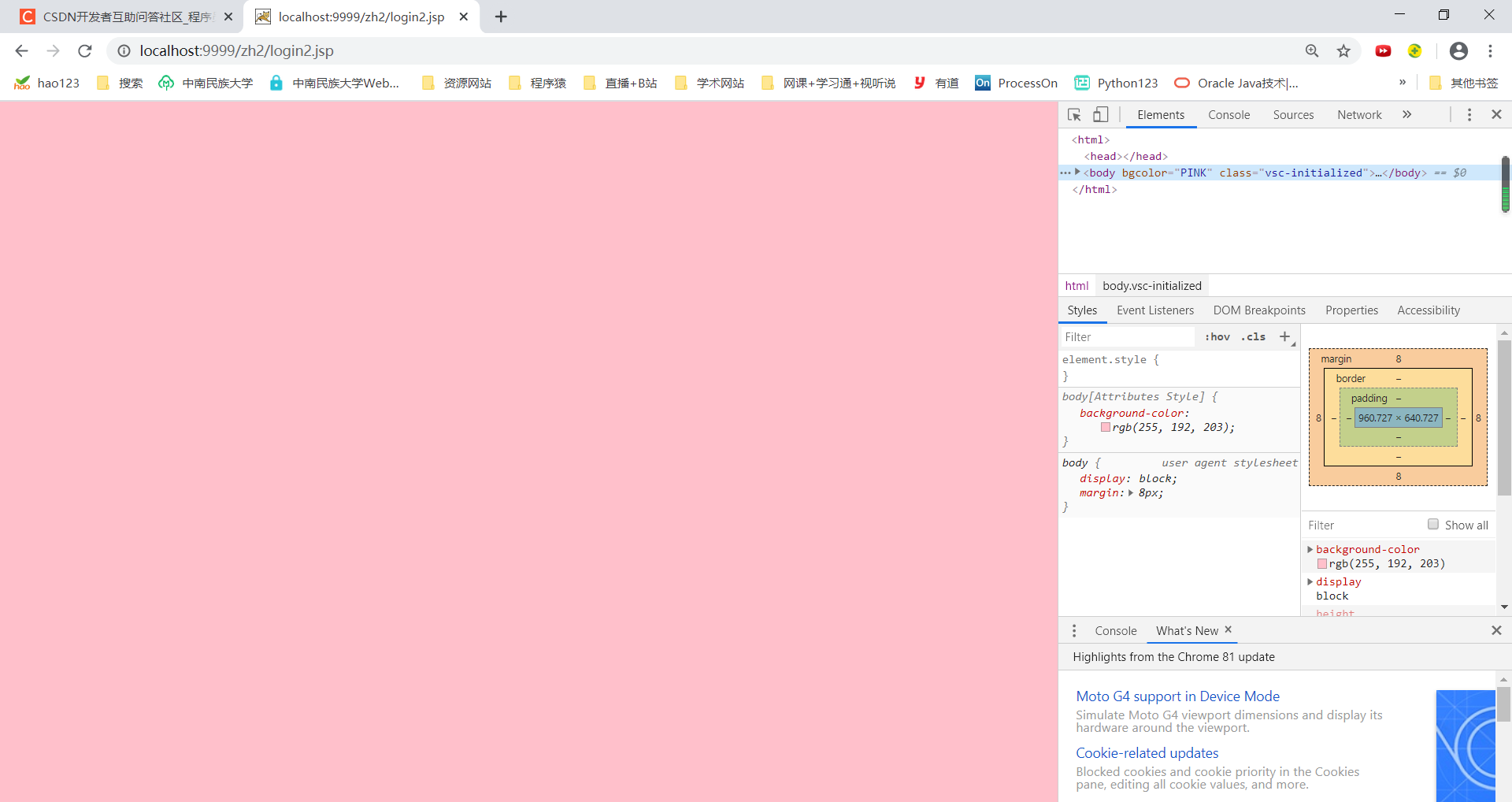Close the bottom console drawer
This screenshot has height=802, width=1512.
point(1496,630)
